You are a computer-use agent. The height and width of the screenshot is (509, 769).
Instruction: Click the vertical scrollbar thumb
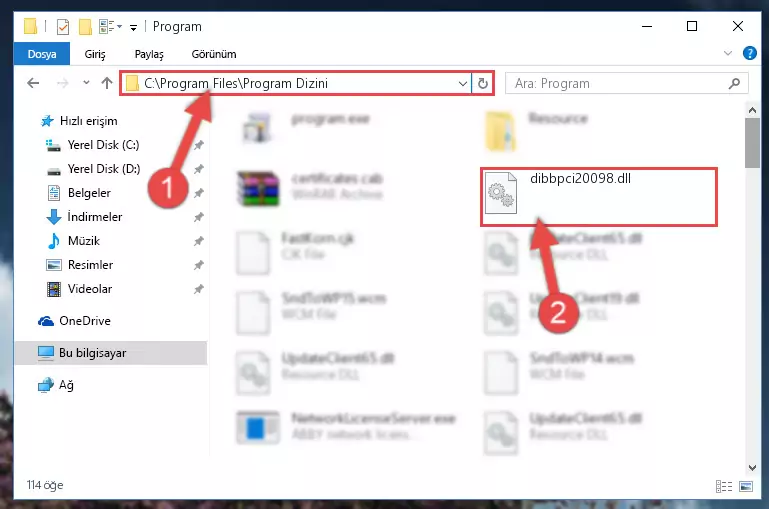(x=752, y=143)
